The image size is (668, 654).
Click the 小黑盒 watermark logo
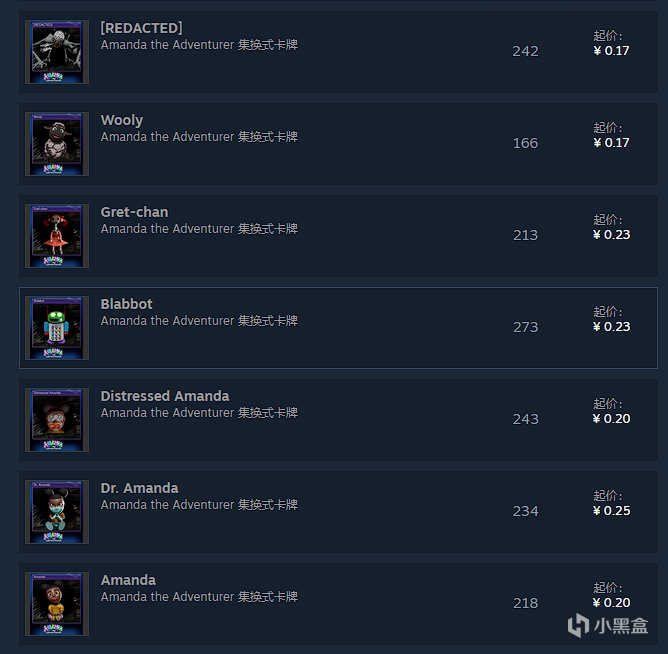pos(608,625)
